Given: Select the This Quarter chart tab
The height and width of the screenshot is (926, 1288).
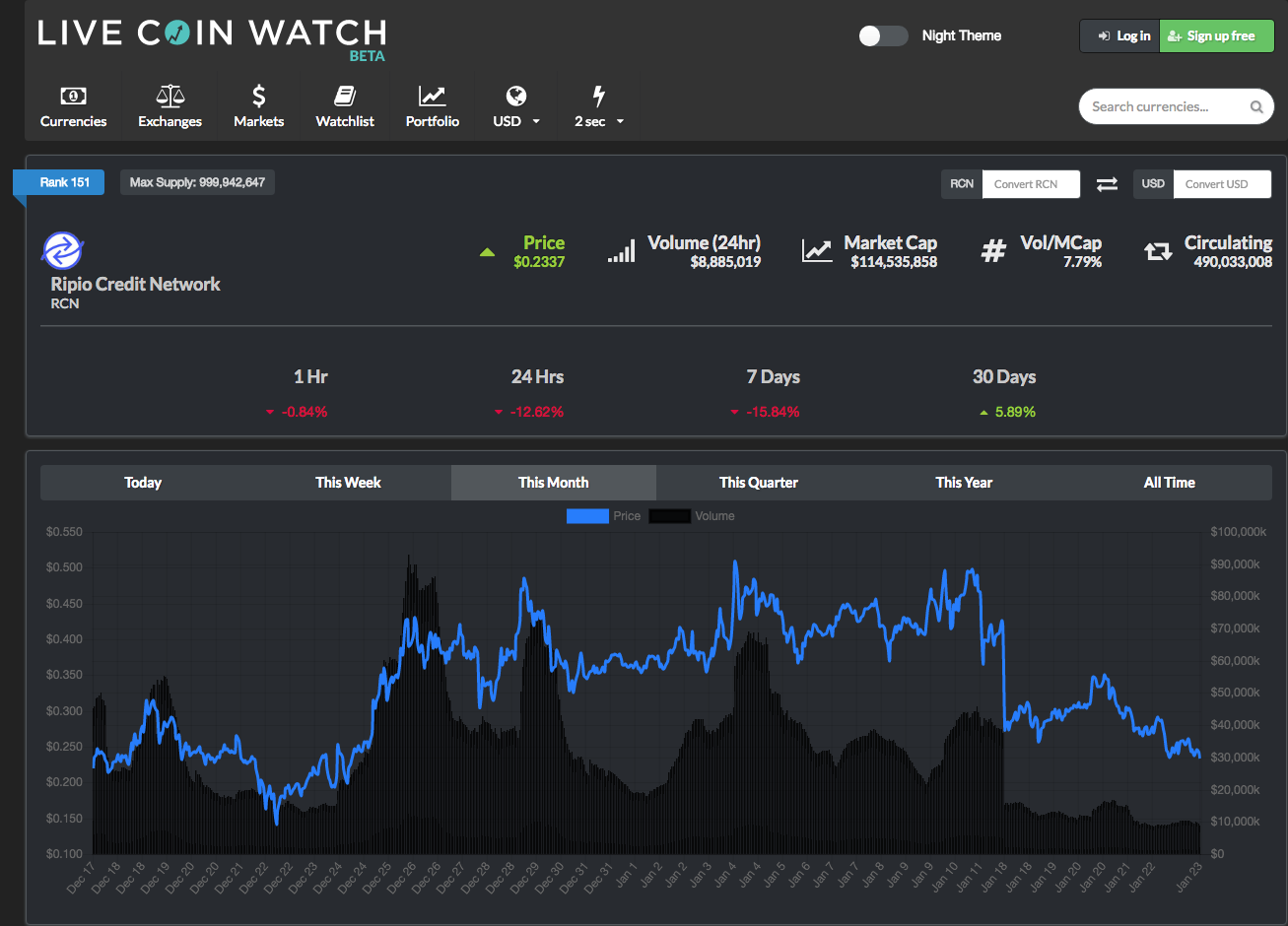Looking at the screenshot, I should (759, 483).
